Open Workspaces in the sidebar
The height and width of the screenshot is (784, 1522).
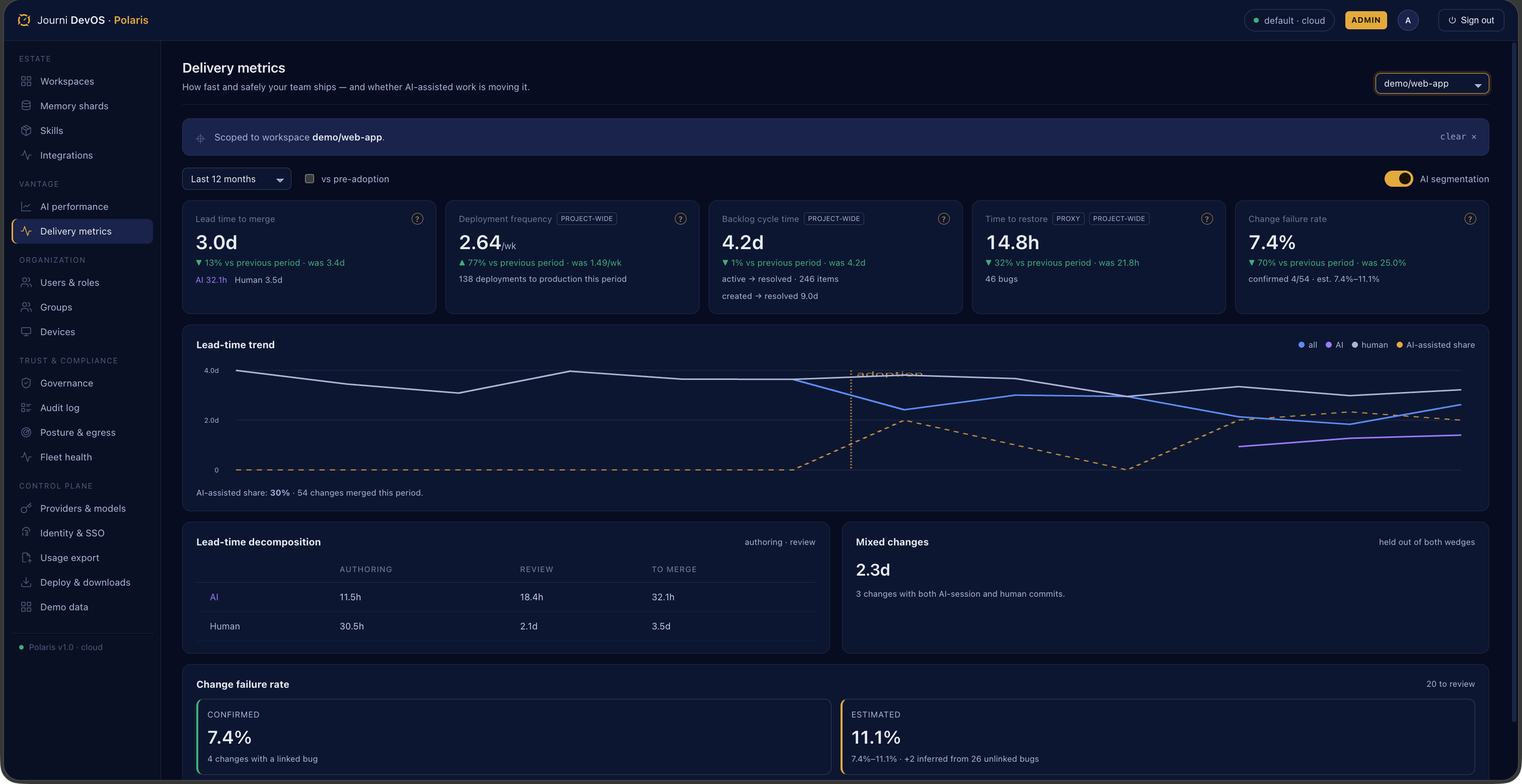click(x=82, y=81)
